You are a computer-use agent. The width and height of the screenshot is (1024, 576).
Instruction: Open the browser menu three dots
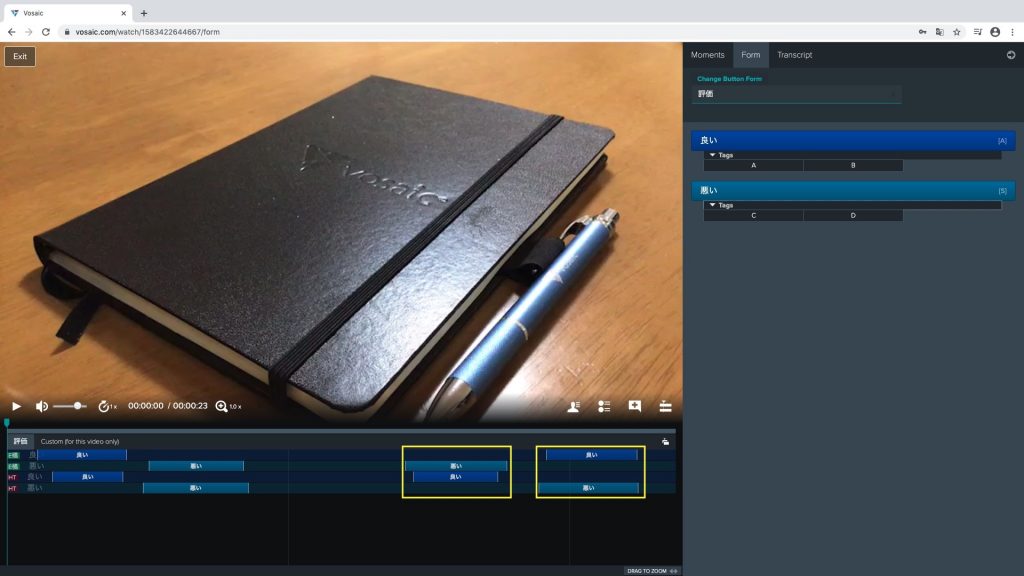click(1013, 32)
